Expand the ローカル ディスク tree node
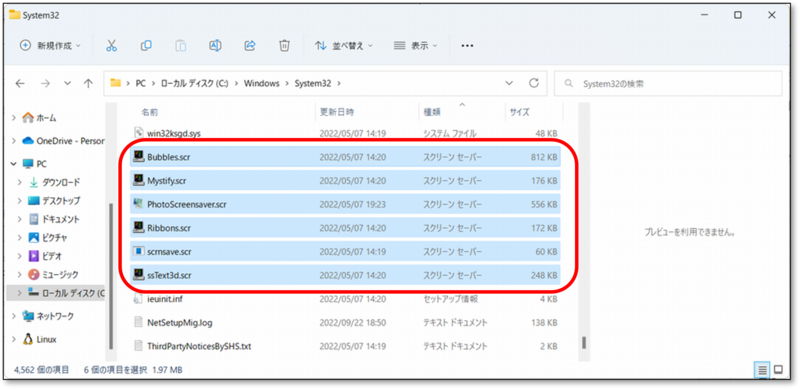This screenshot has height=389, width=800. 20,293
